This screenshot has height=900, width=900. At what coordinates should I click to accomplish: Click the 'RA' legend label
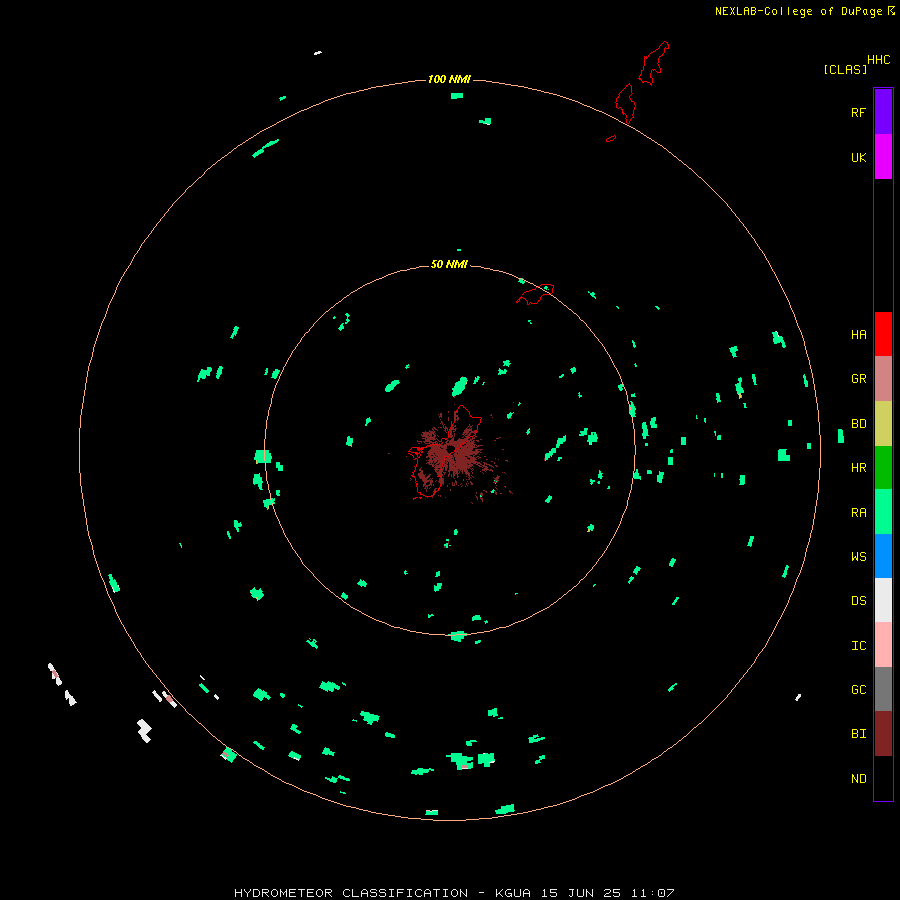858,513
